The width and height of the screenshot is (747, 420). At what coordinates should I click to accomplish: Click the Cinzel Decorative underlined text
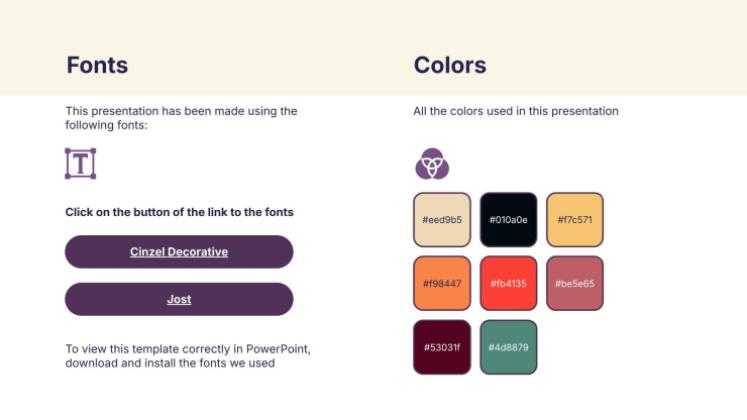179,252
